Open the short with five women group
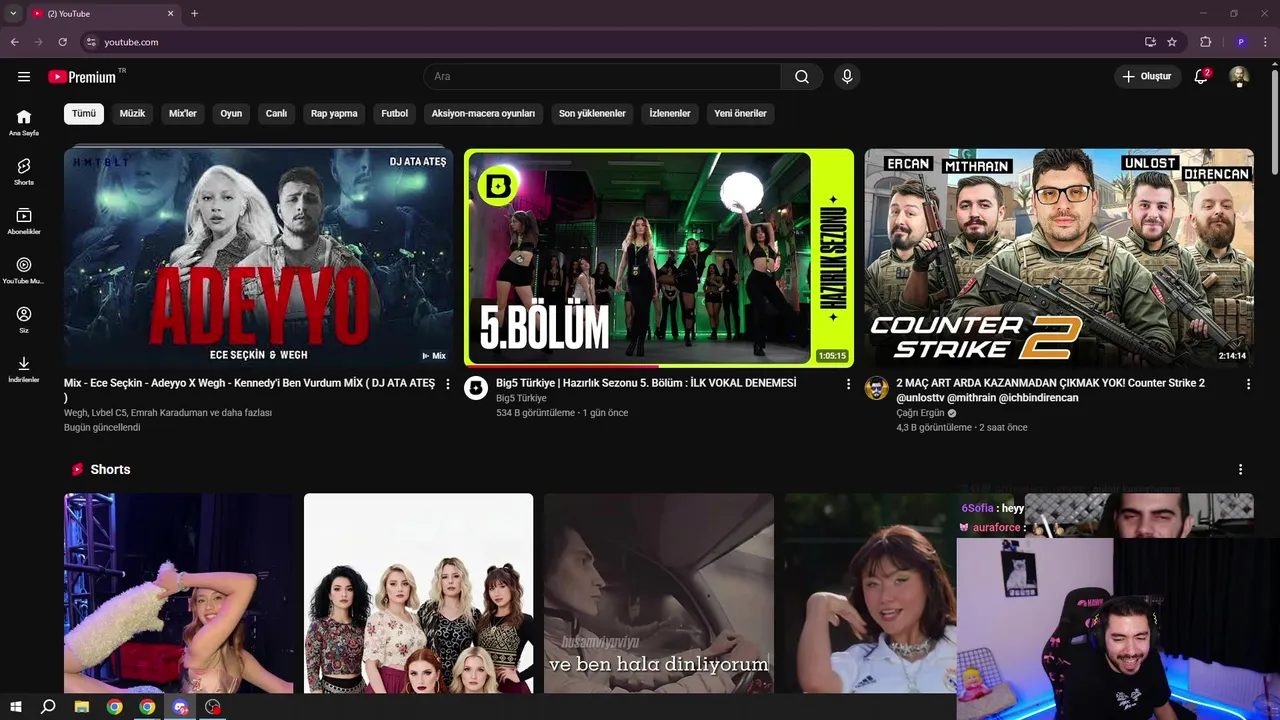The height and width of the screenshot is (720, 1280). (418, 593)
